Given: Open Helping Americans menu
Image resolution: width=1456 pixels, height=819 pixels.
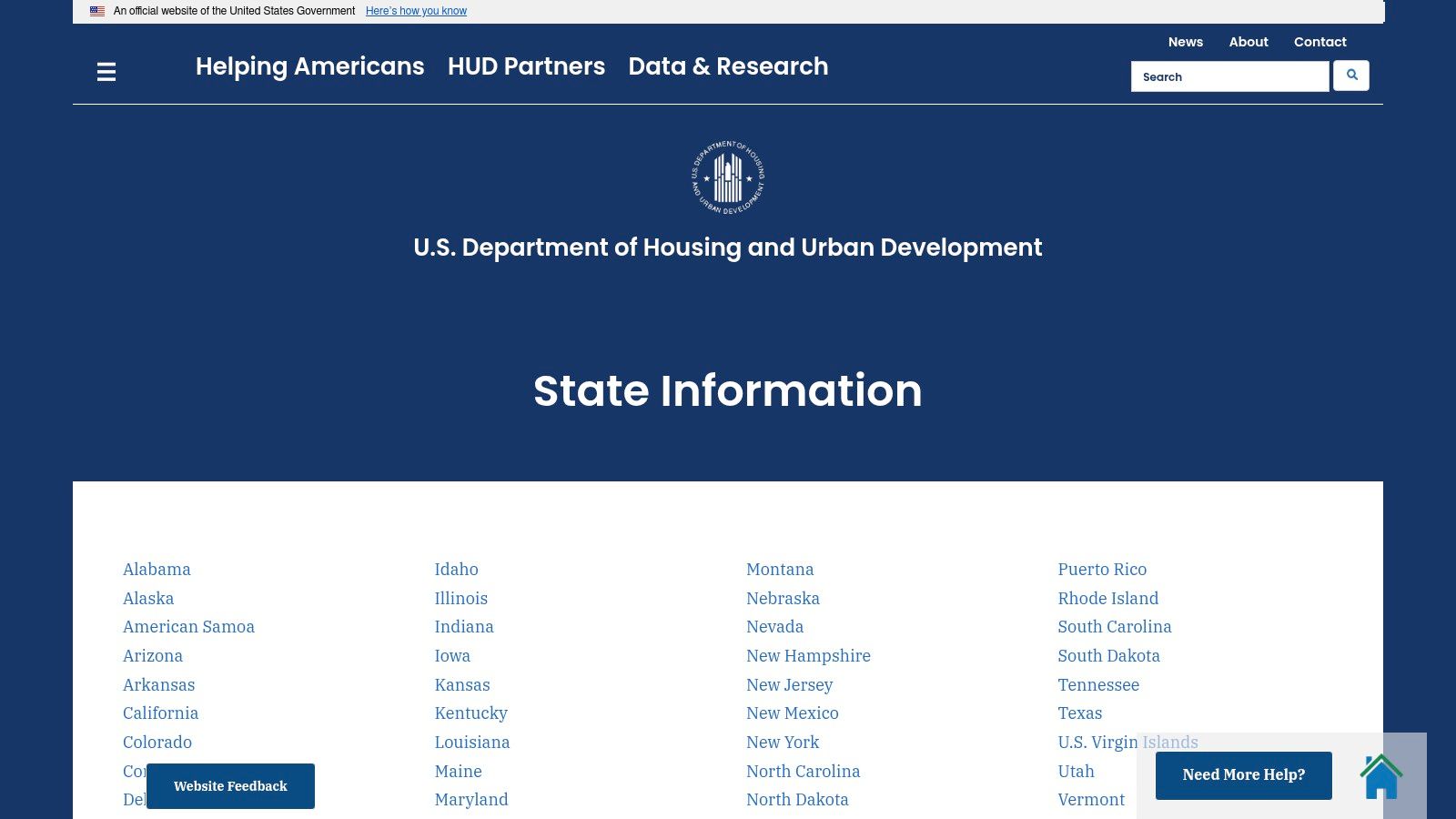Looking at the screenshot, I should 310,66.
